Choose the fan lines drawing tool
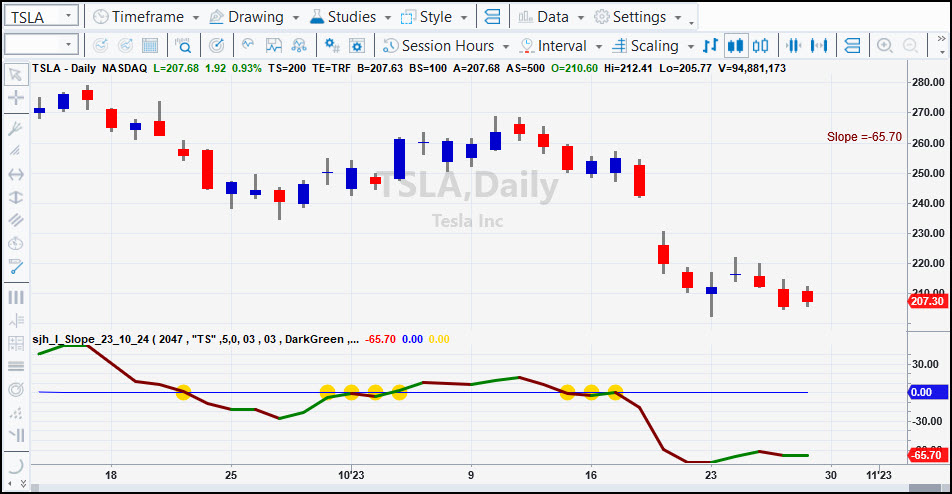 16,151
